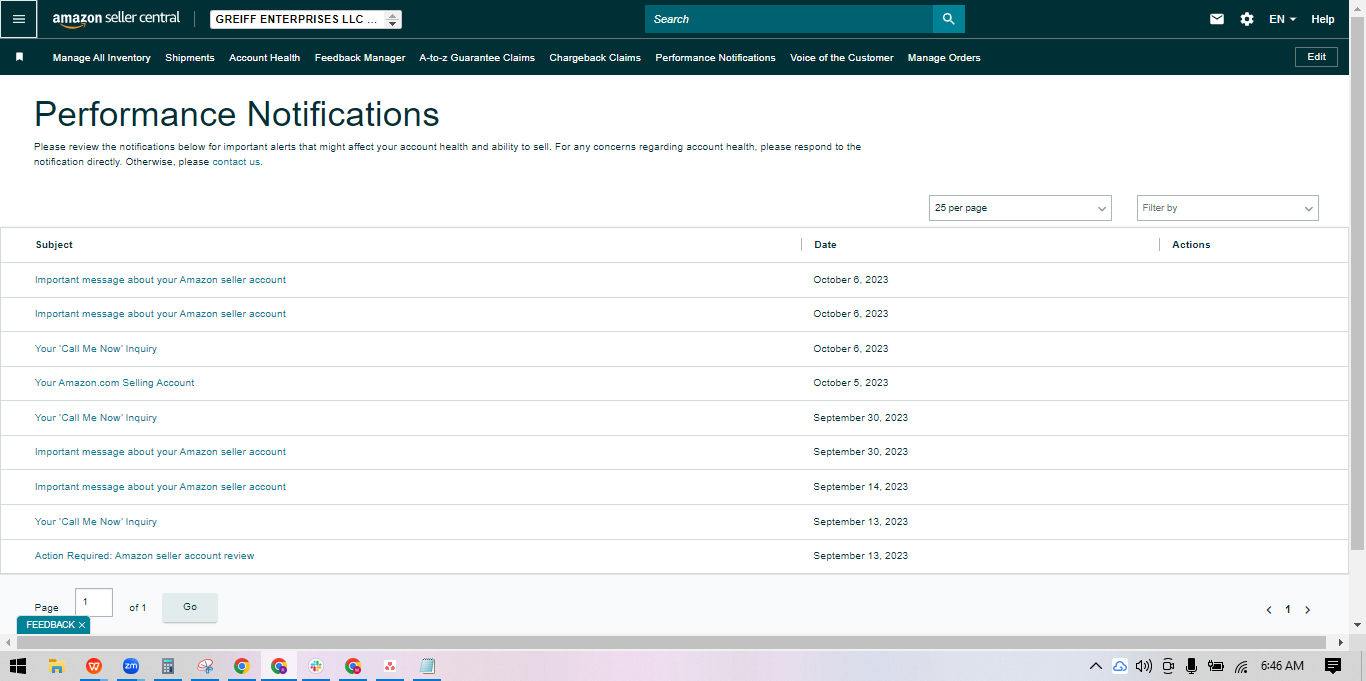Expand the 25 per page dropdown
The height and width of the screenshot is (681, 1366).
point(1020,208)
